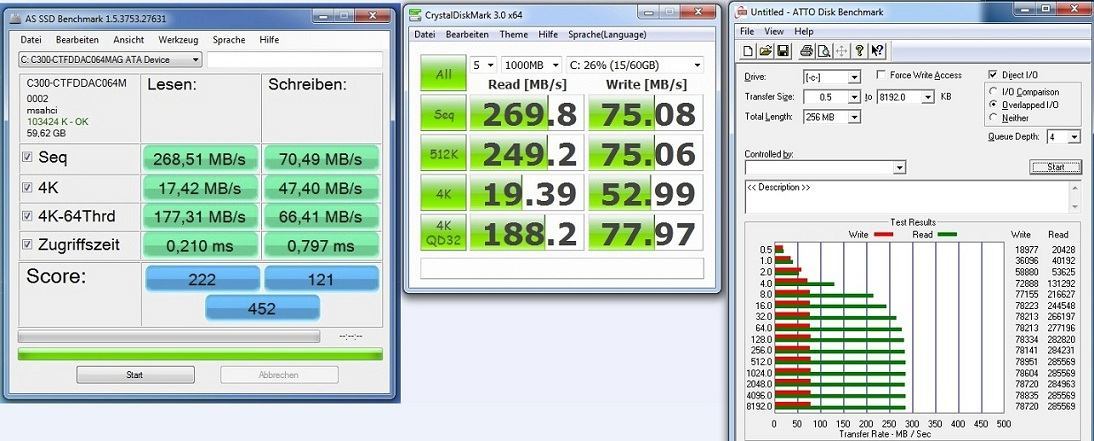Open the Hilfe menu in CrystalDiskMark

click(548, 34)
